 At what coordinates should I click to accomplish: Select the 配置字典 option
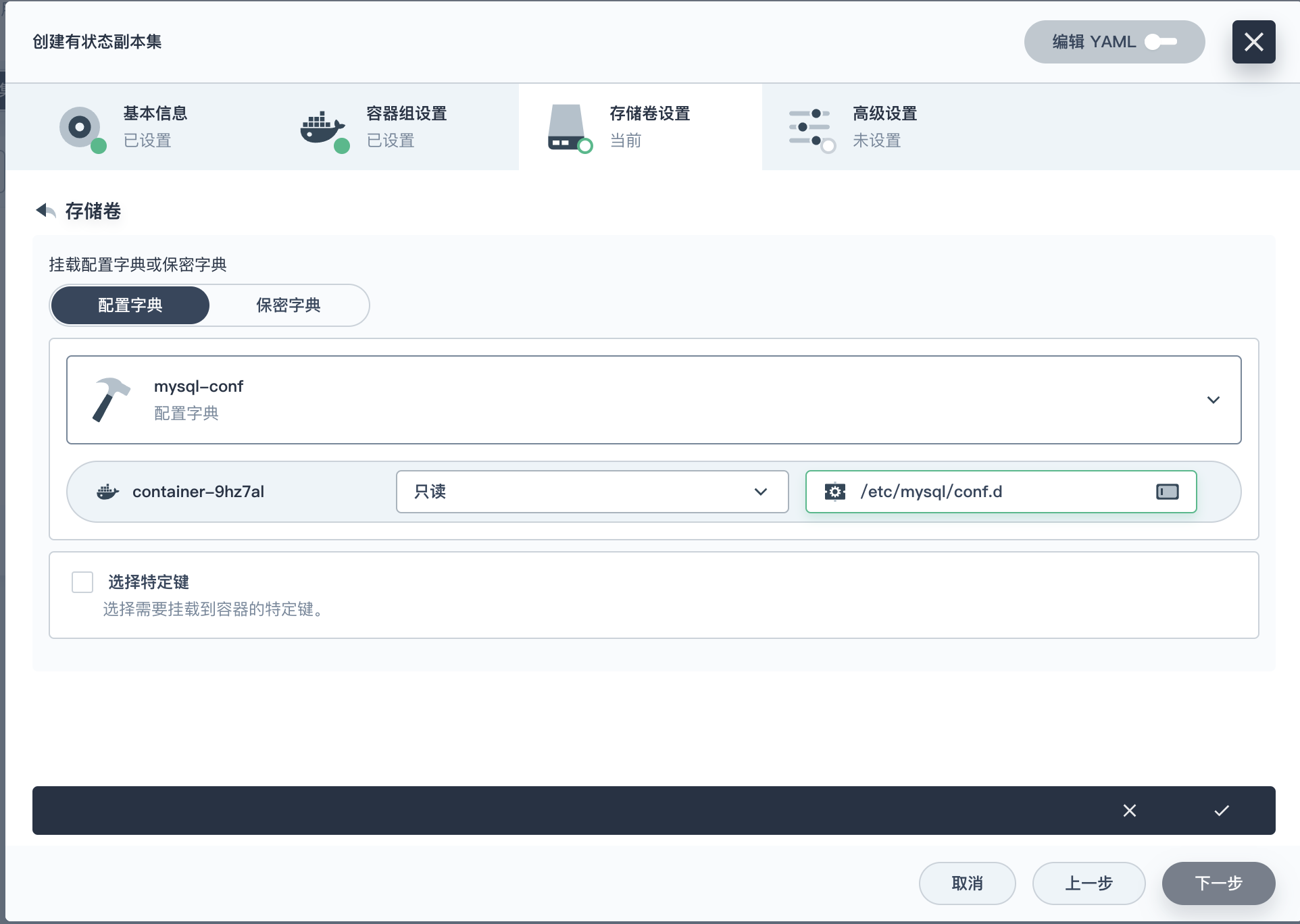[130, 305]
